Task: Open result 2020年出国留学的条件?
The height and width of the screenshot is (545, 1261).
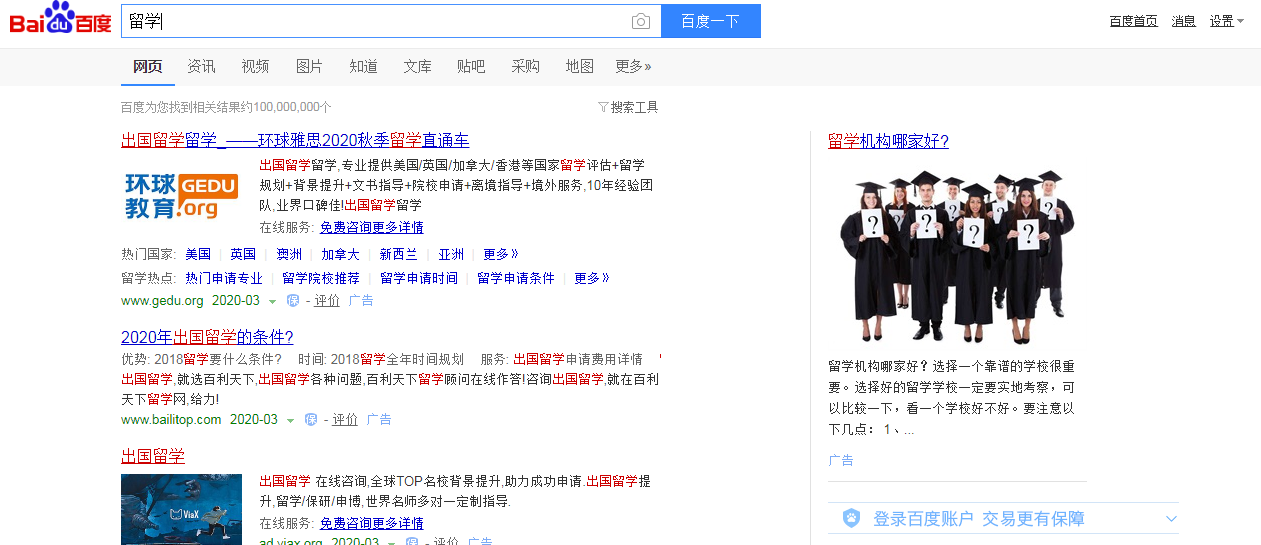Action: coord(207,337)
